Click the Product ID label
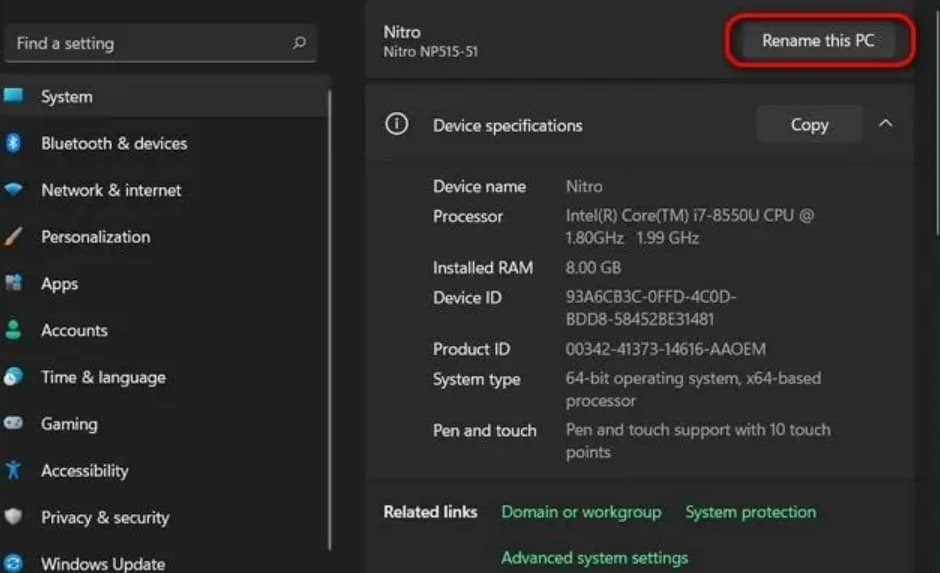This screenshot has height=573, width=940. tap(471, 349)
